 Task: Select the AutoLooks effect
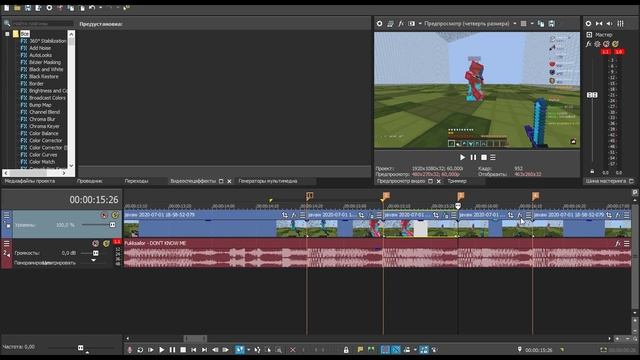40,55
